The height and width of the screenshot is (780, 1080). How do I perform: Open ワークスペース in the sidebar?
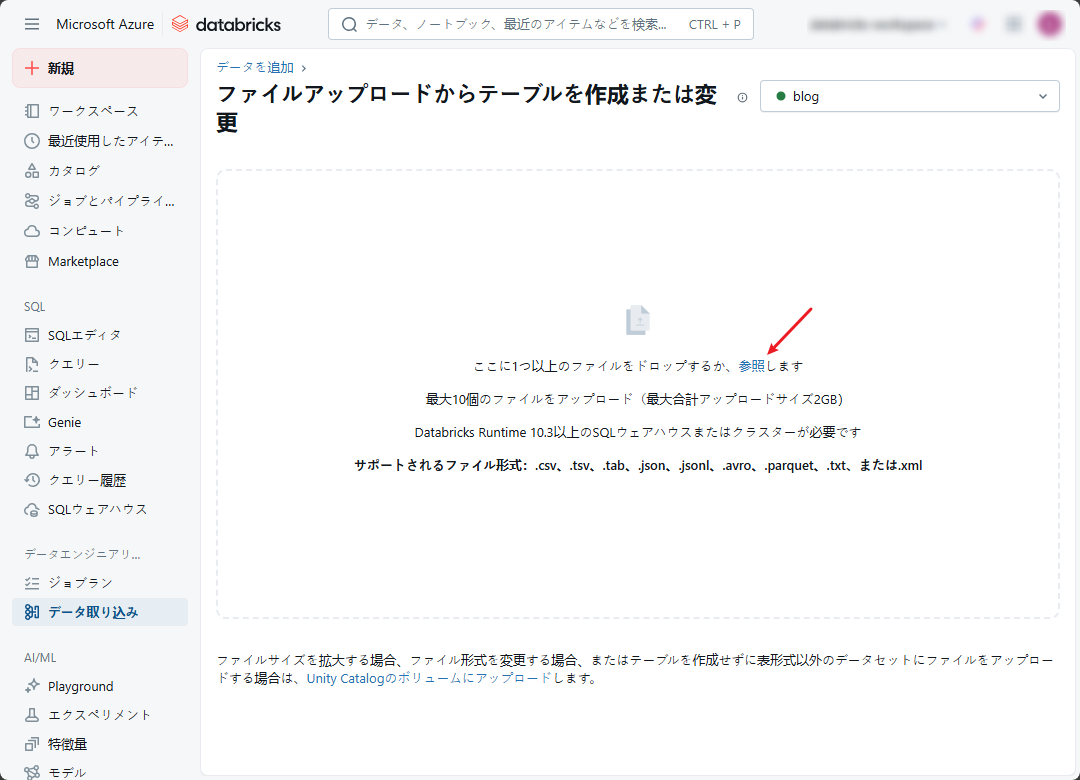coord(100,111)
